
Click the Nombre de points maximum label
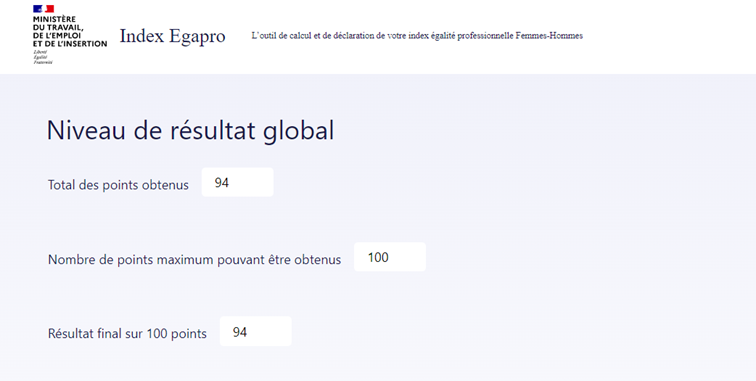[194, 259]
